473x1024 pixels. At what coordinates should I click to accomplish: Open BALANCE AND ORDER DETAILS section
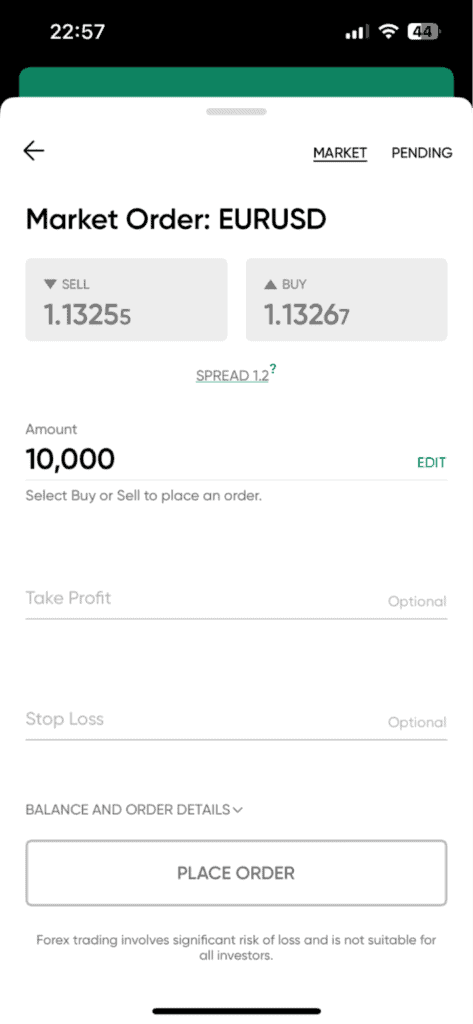click(x=134, y=810)
